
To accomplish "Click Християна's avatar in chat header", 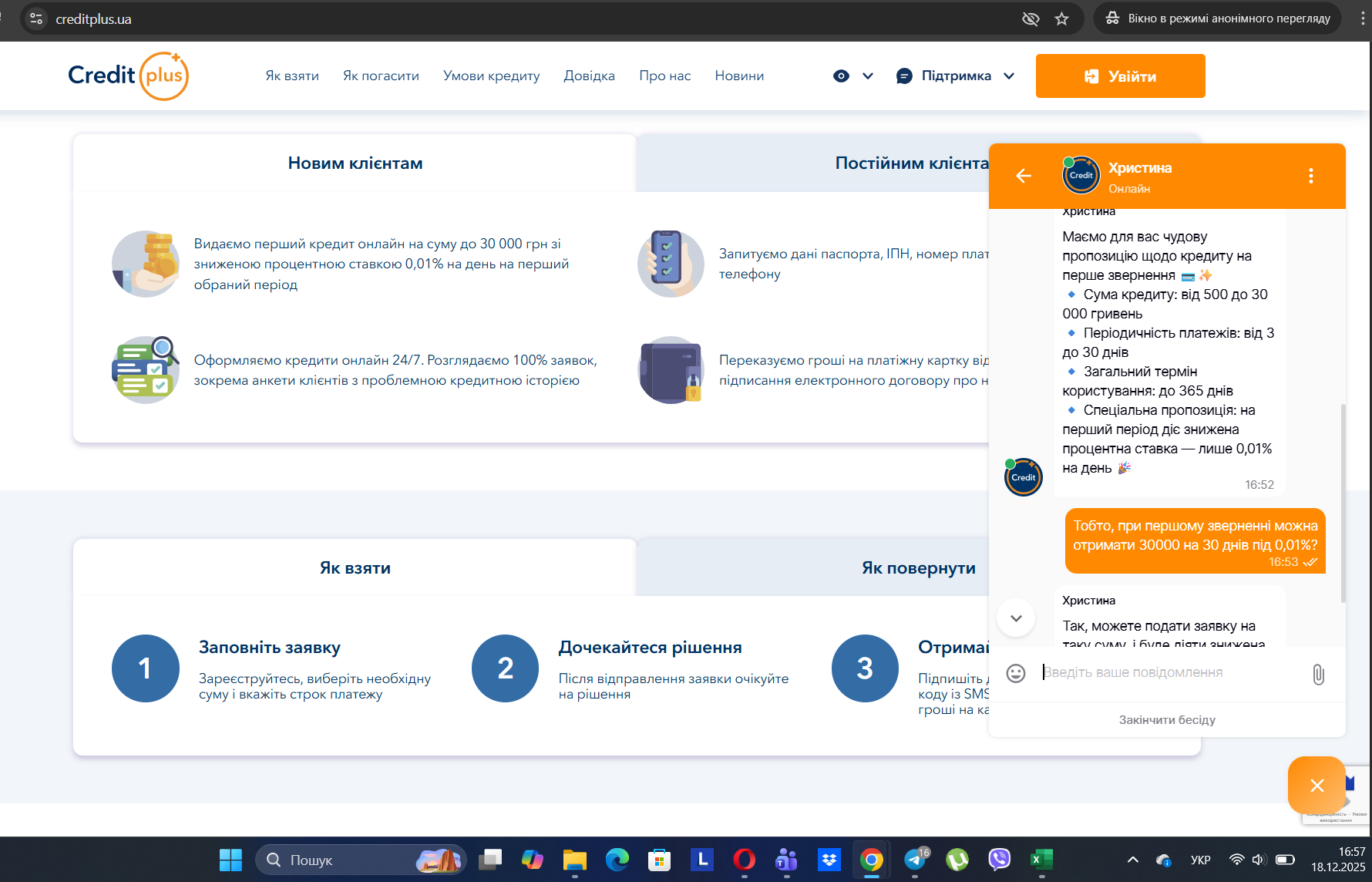I will tap(1081, 175).
